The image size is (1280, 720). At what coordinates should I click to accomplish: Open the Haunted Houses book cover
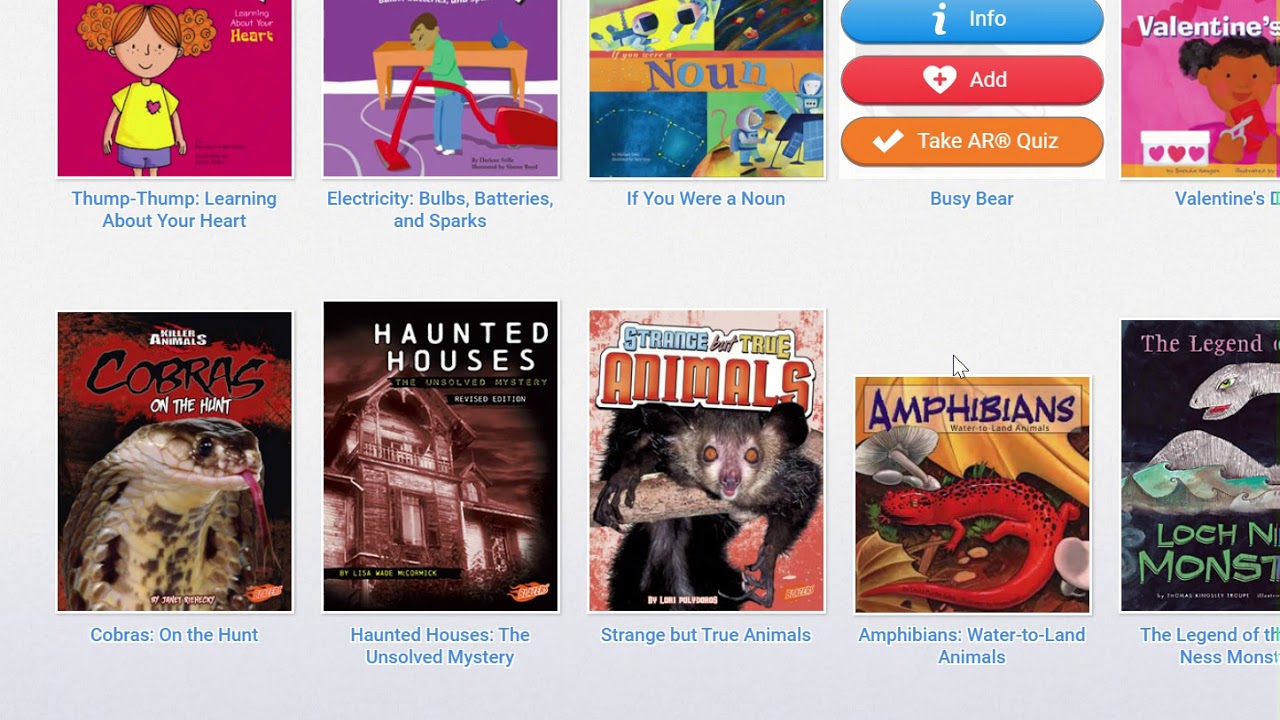coord(441,457)
